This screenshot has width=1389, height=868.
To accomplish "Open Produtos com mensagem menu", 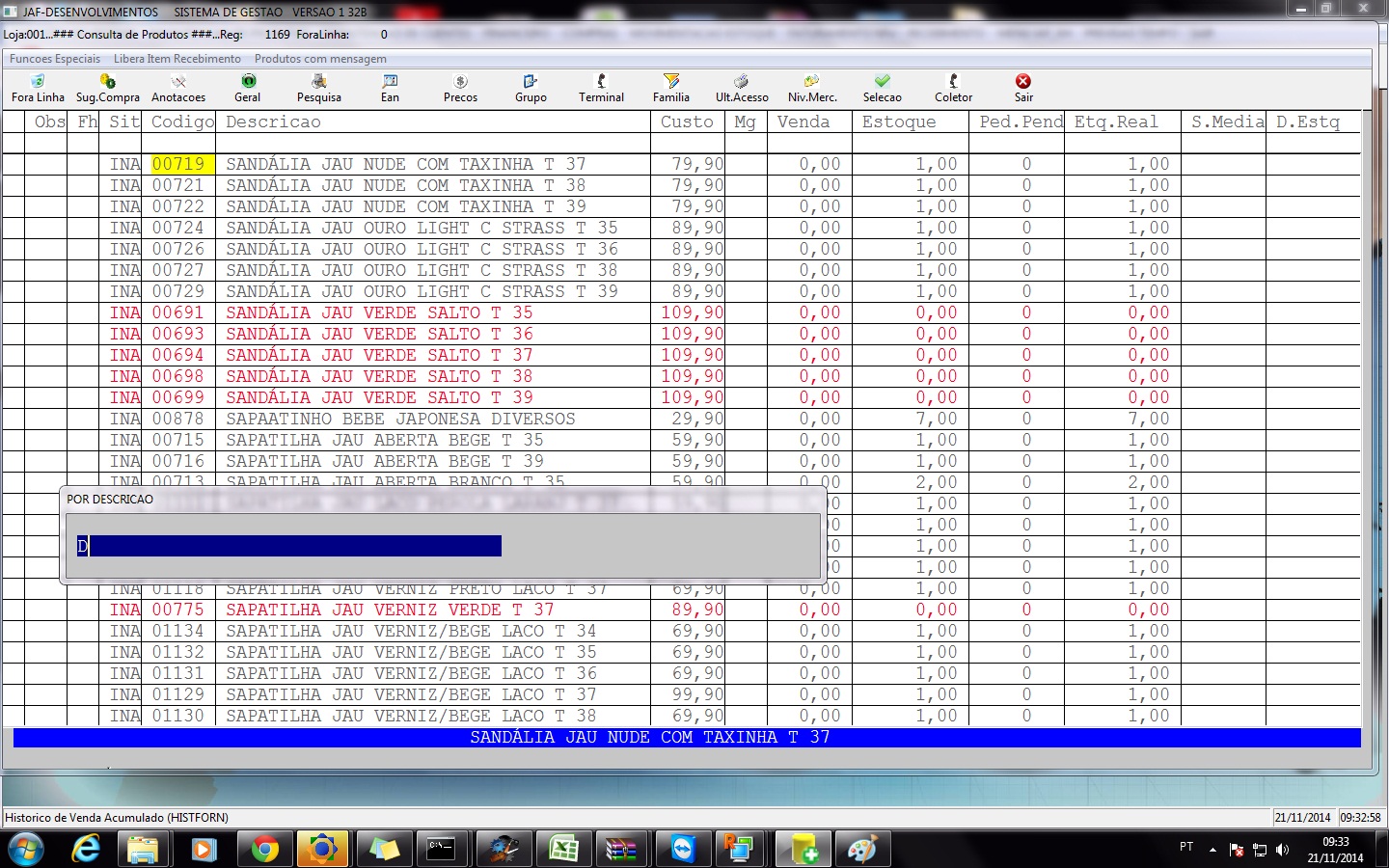I will (x=320, y=59).
